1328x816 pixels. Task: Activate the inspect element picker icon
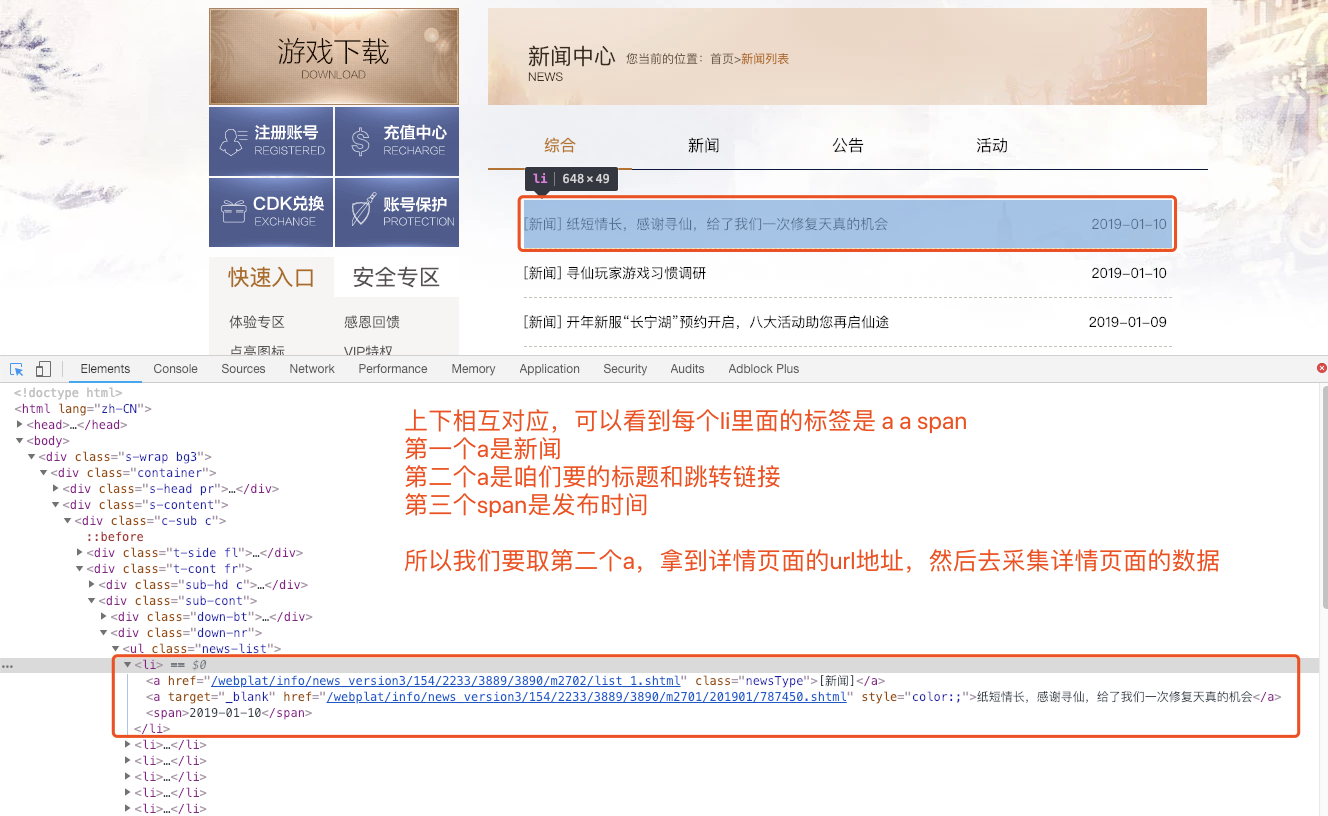(17, 369)
